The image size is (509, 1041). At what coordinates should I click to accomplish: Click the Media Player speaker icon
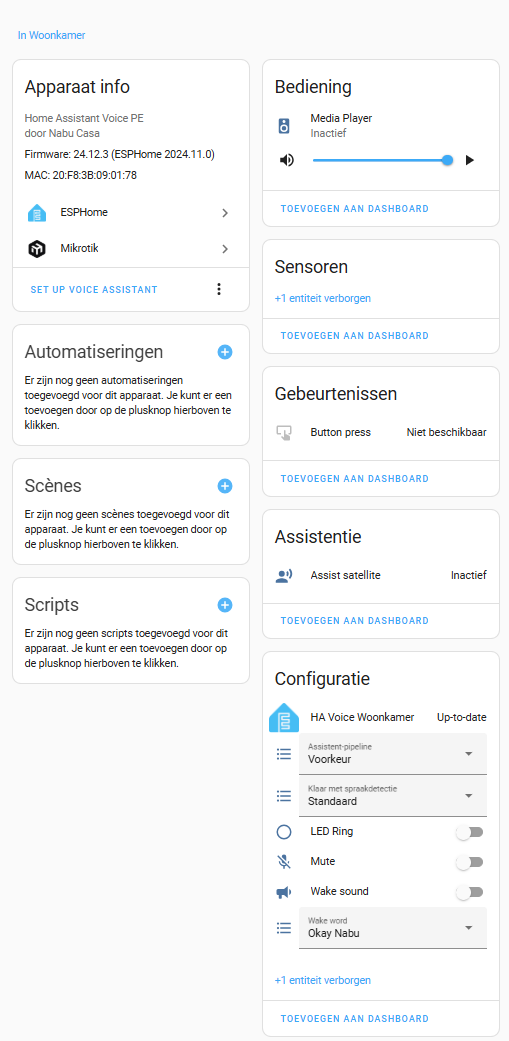coord(284,125)
